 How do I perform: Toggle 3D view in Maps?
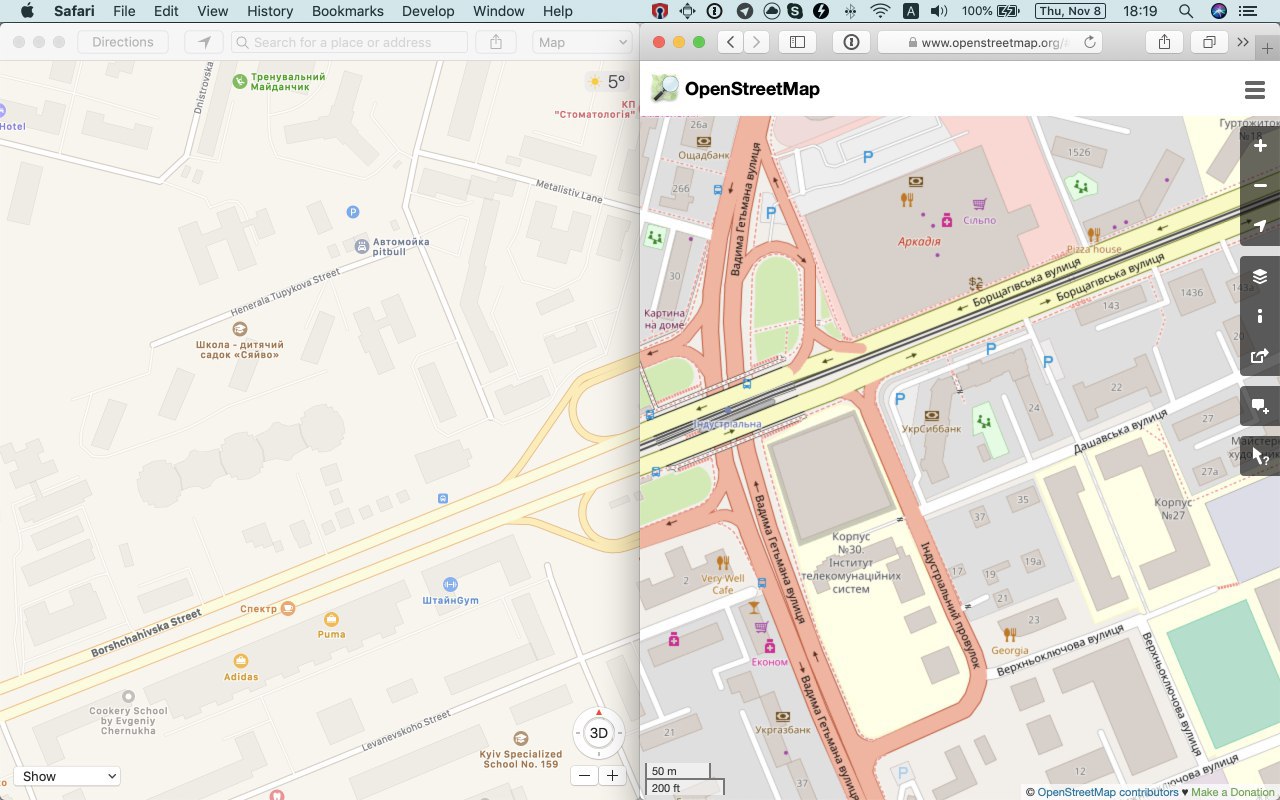(599, 733)
